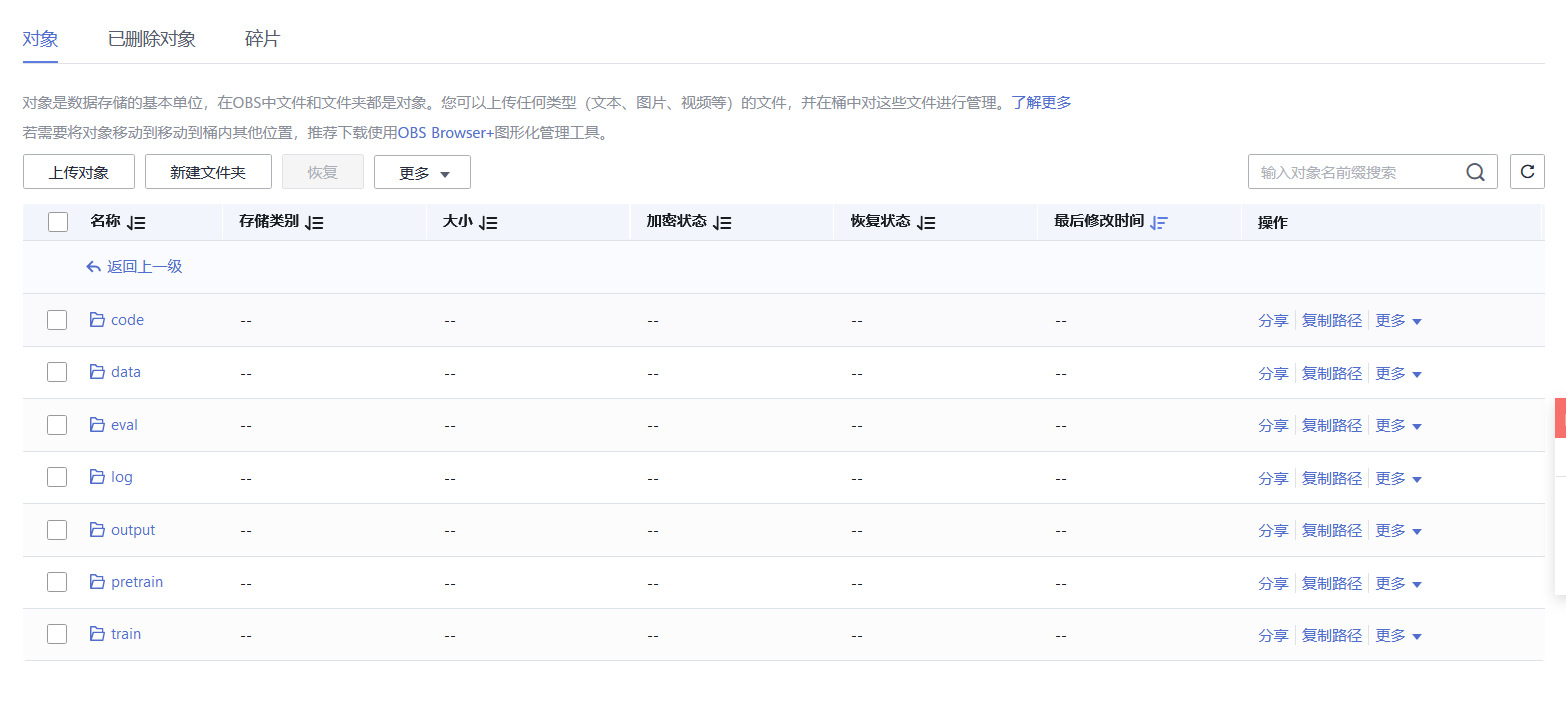
Task: Tick the train folder checkbox
Action: point(57,634)
